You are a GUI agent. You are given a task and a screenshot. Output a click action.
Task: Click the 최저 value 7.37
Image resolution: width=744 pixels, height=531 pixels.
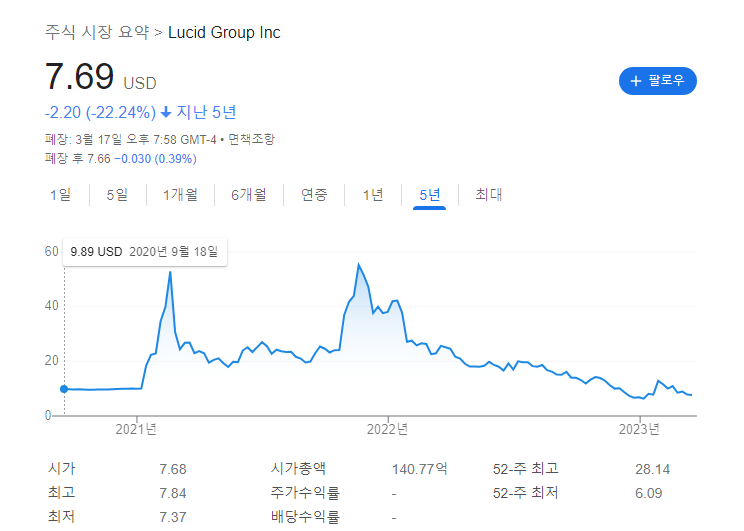pyautogui.click(x=173, y=517)
